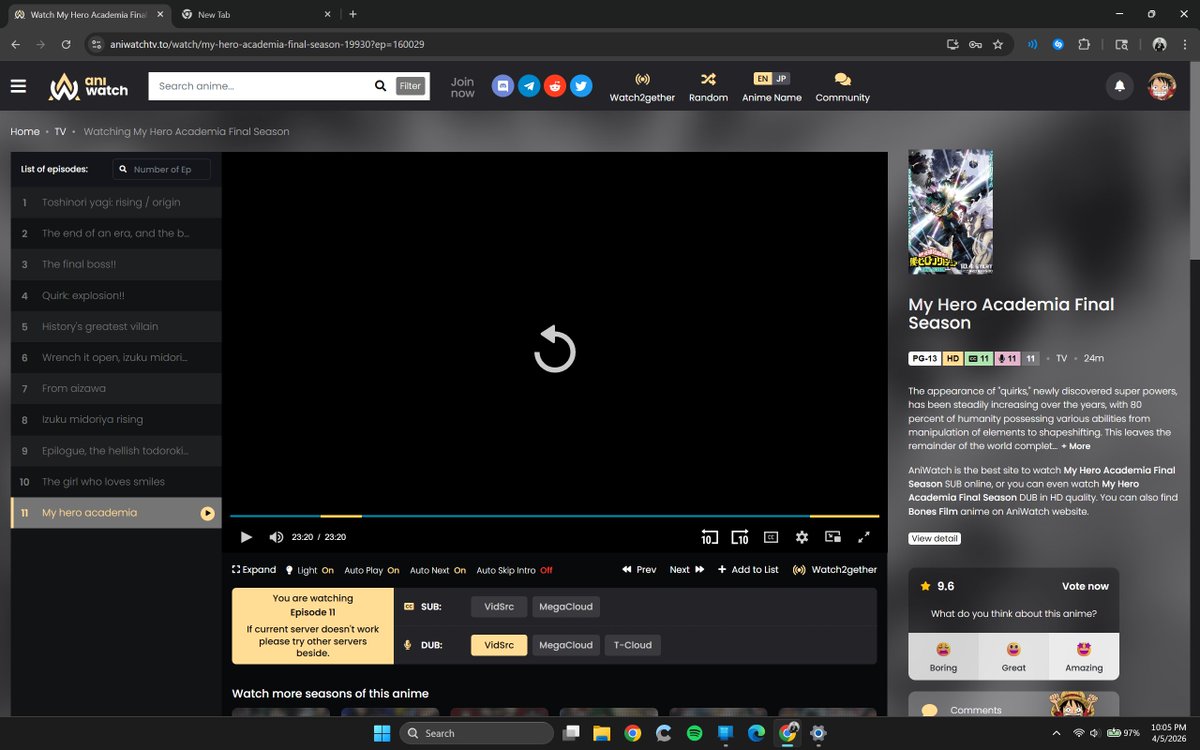Select episode 1 Toshinori yagi: rising / origin
This screenshot has width=1200, height=750.
[x=116, y=202]
